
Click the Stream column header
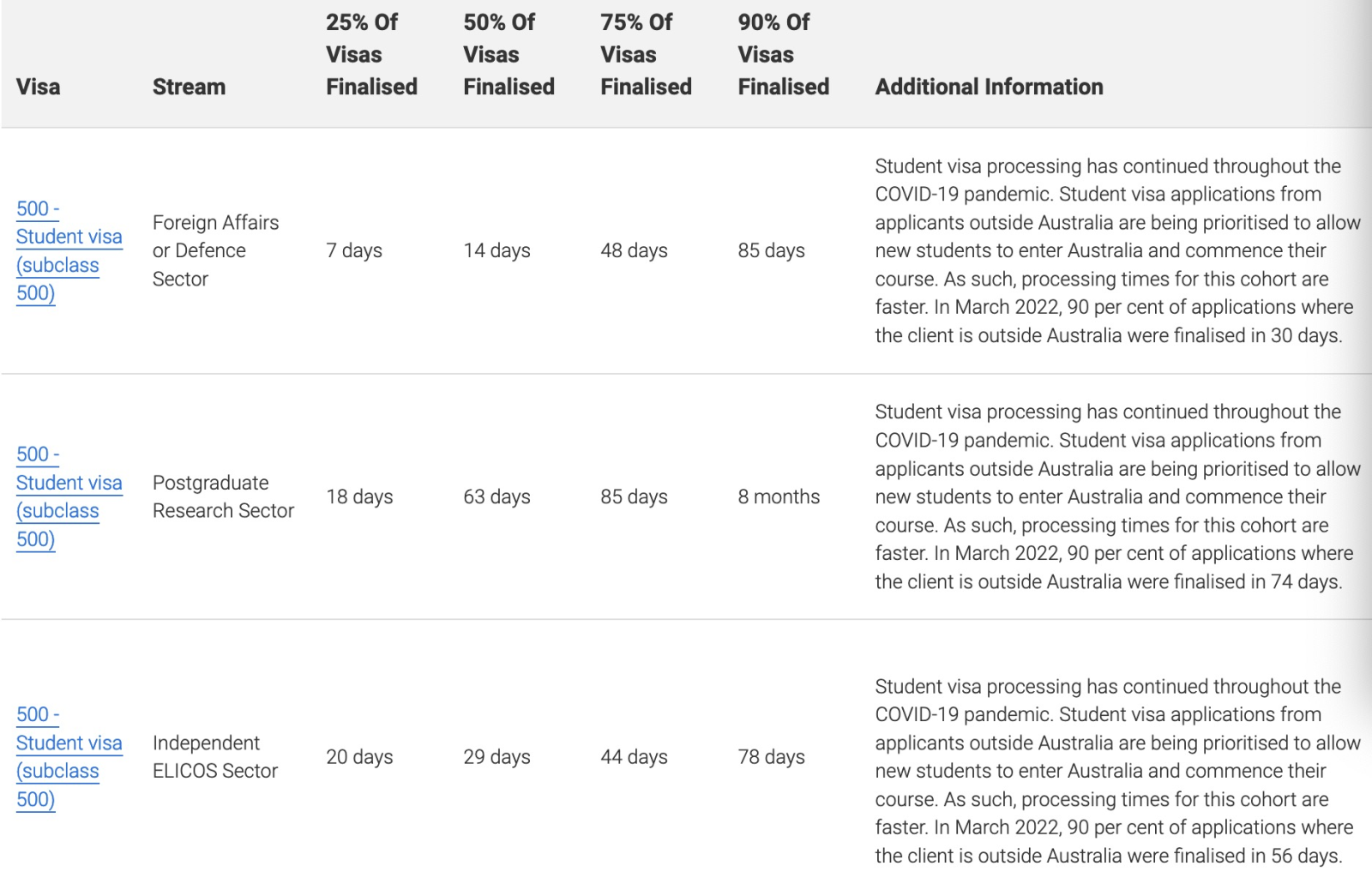click(x=189, y=87)
